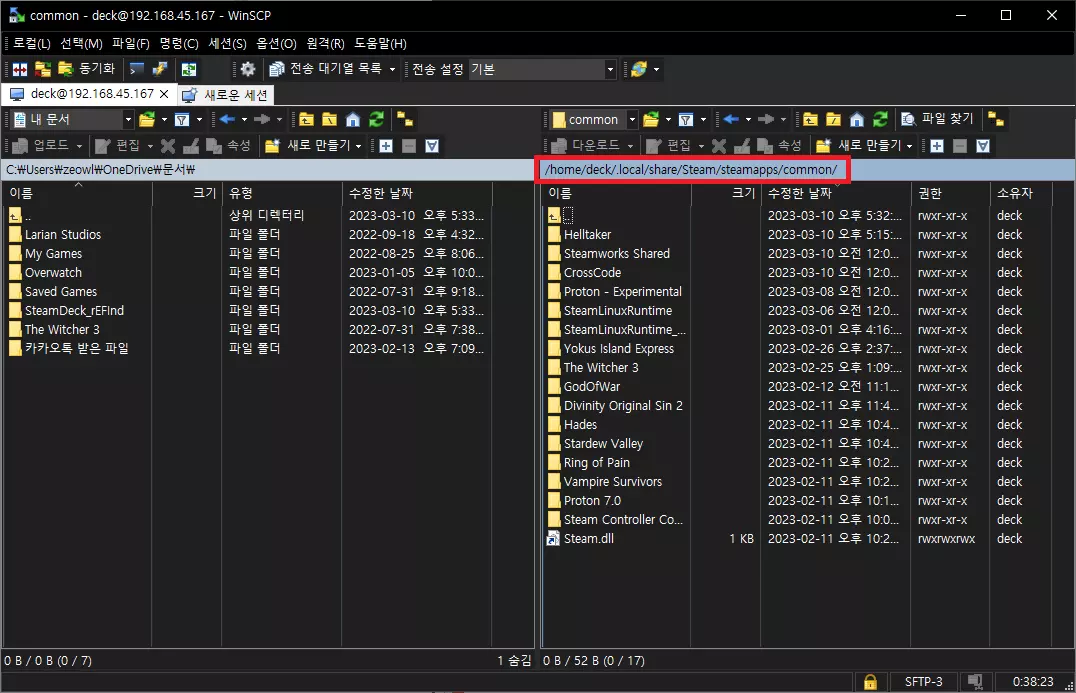1076x693 pixels.
Task: Refresh the remote panel
Action: 880,120
